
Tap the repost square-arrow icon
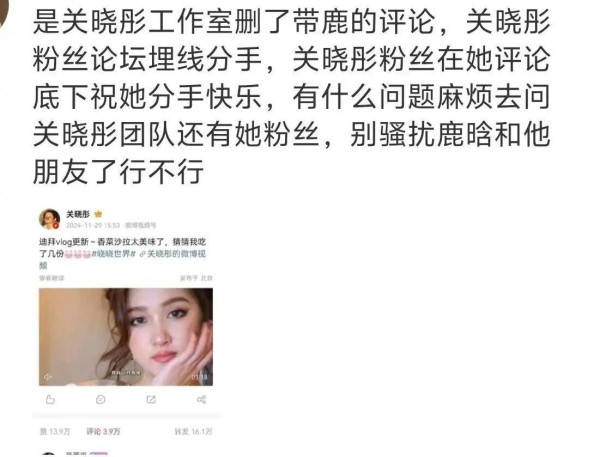(151, 400)
